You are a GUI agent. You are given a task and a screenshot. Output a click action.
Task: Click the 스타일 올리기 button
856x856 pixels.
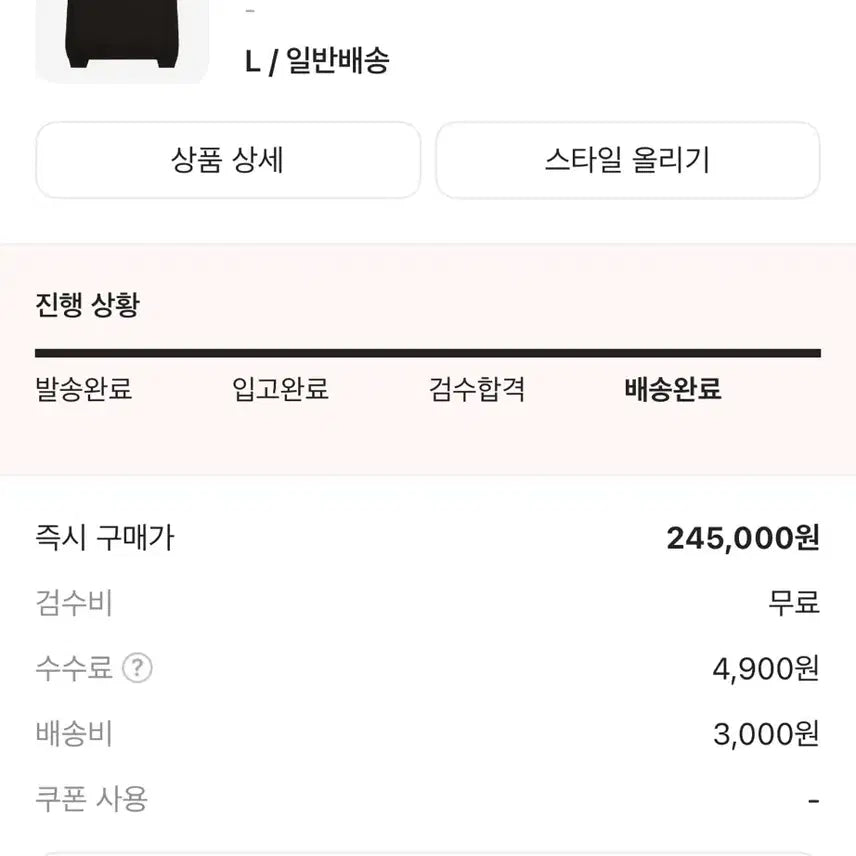(x=628, y=160)
